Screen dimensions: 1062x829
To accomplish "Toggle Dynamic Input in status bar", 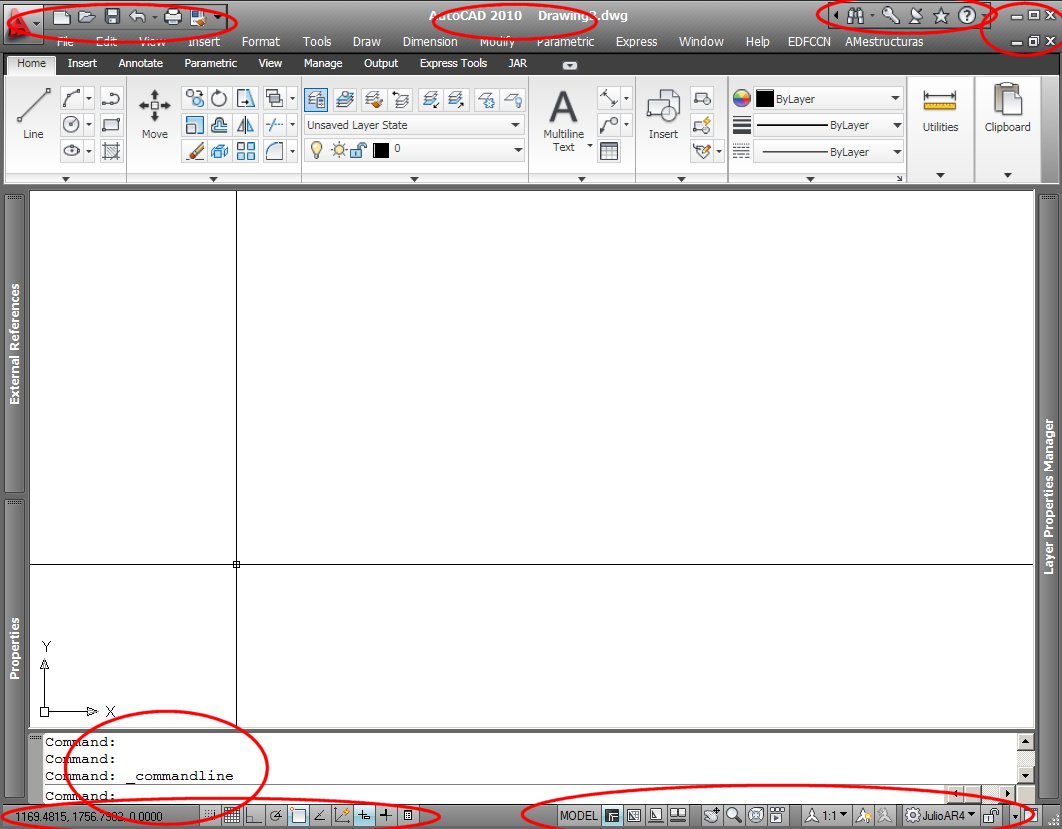I will click(364, 815).
